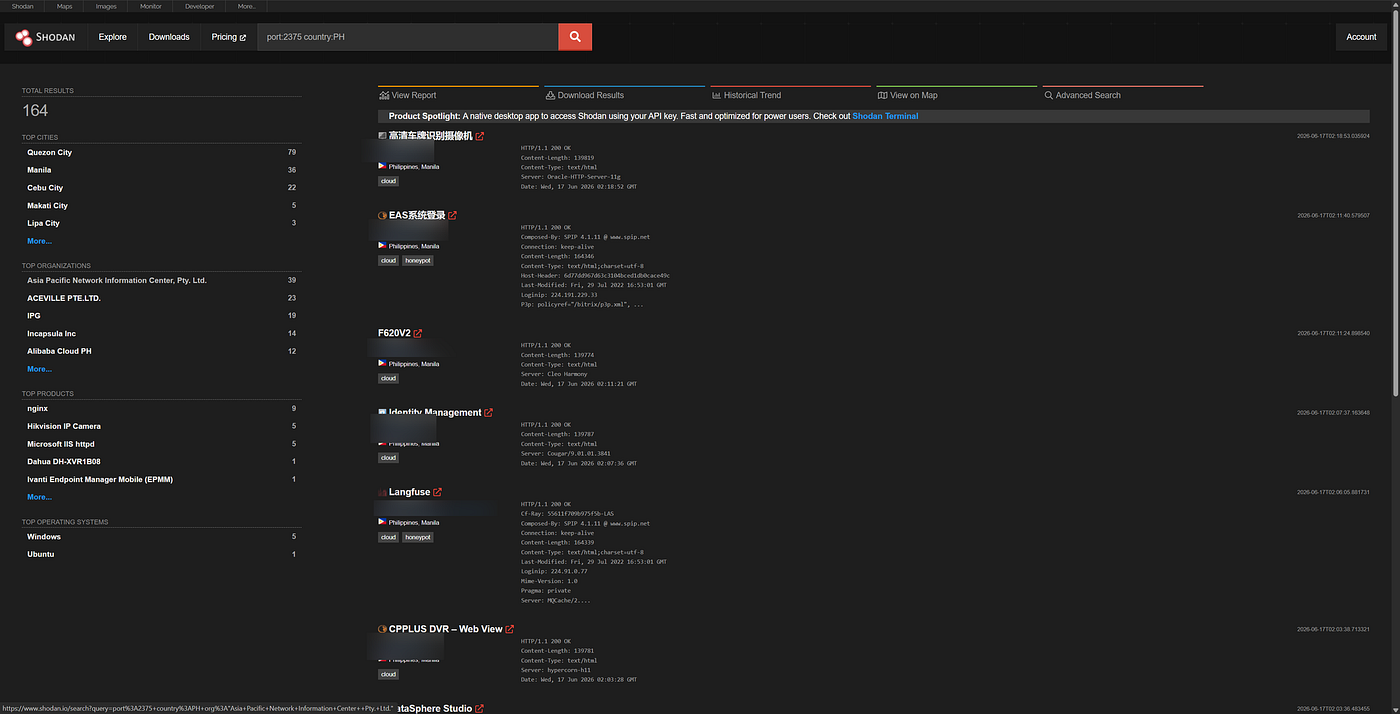This screenshot has height=714, width=1400.
Task: Open the Monitor tab in top bar
Action: tap(150, 6)
